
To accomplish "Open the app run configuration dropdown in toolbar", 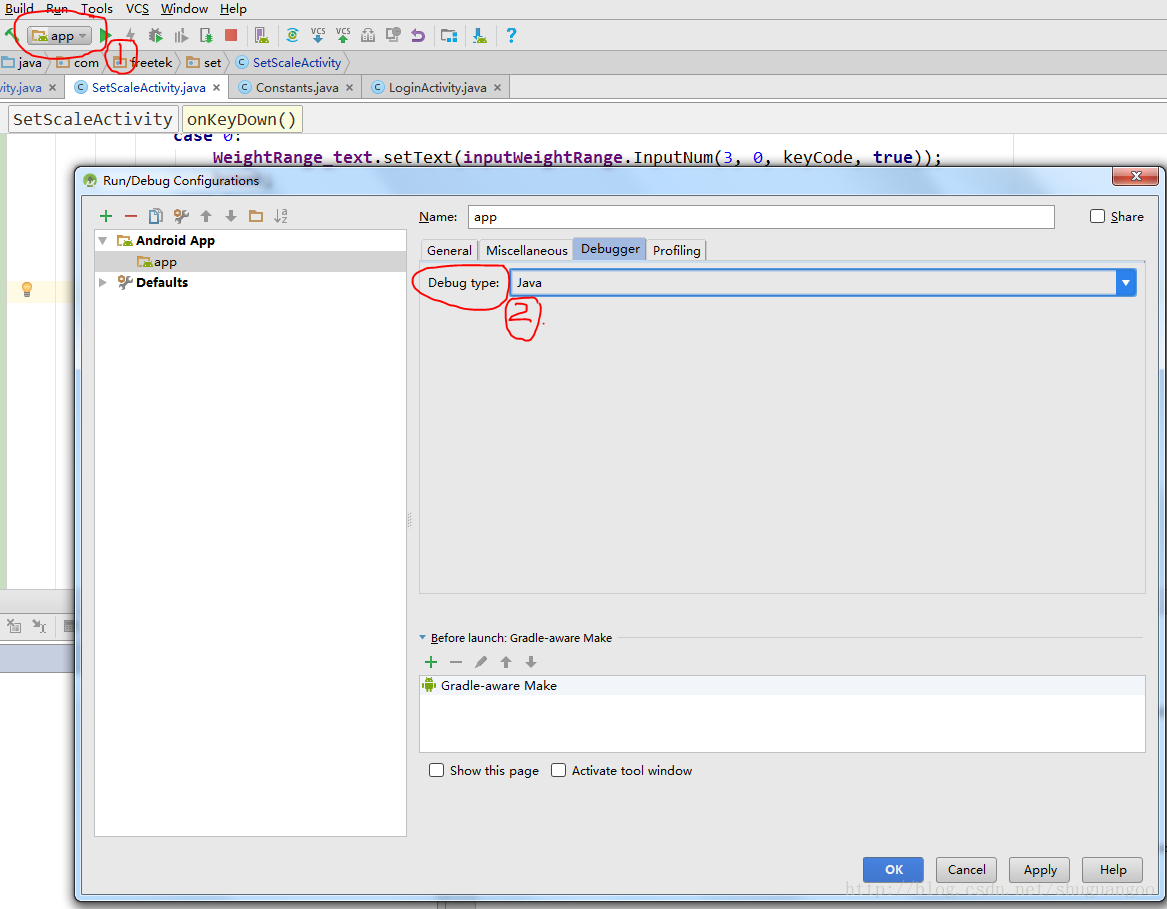I will [x=60, y=35].
